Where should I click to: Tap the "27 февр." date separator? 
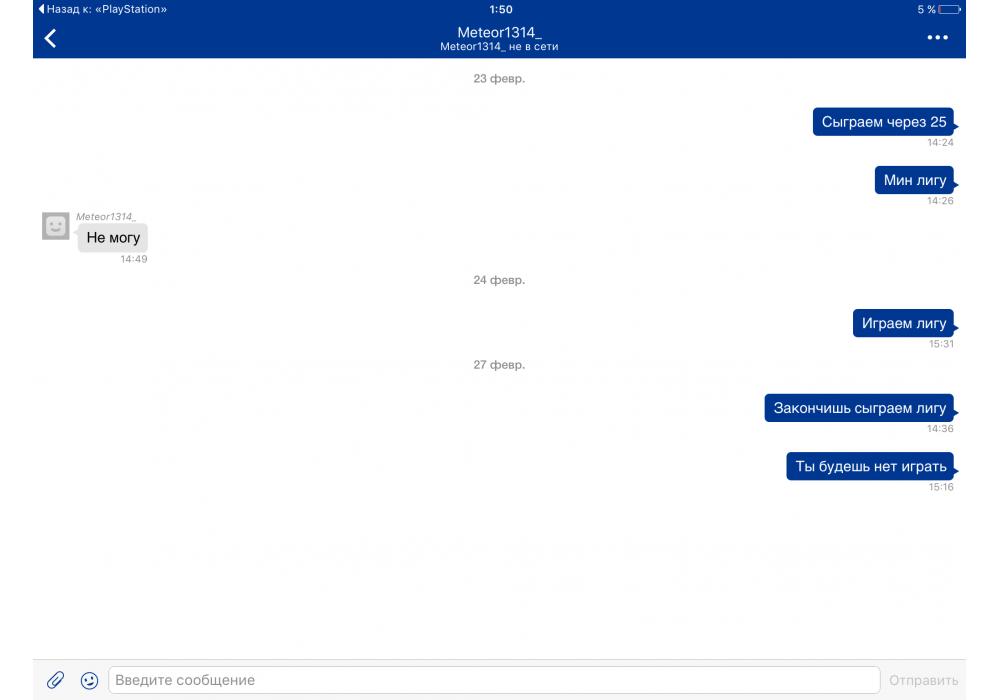(499, 365)
